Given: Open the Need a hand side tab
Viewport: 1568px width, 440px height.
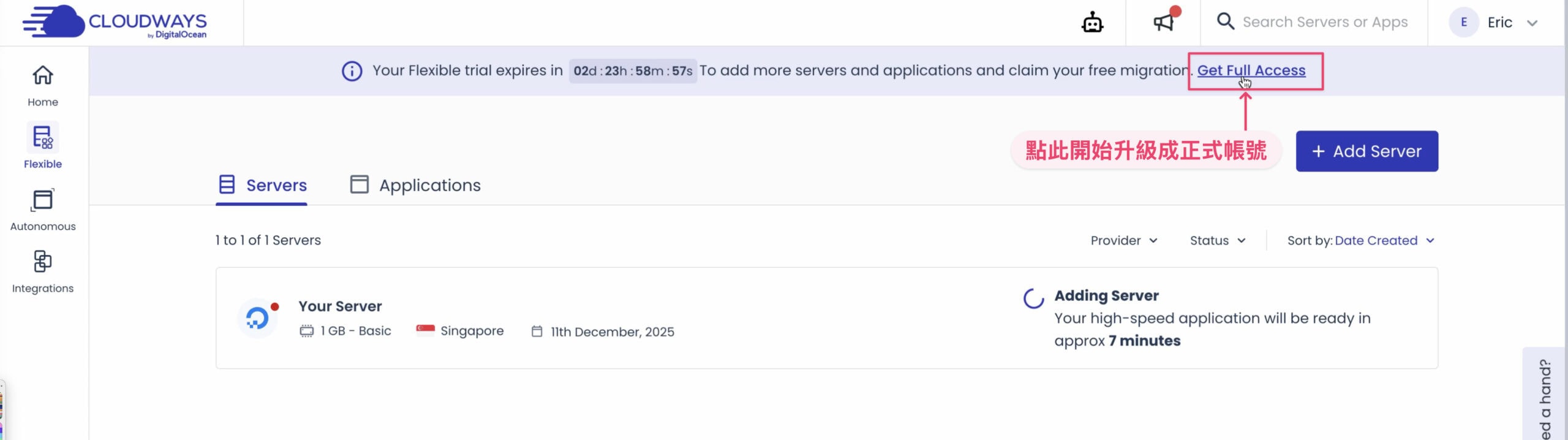Looking at the screenshot, I should [1545, 398].
